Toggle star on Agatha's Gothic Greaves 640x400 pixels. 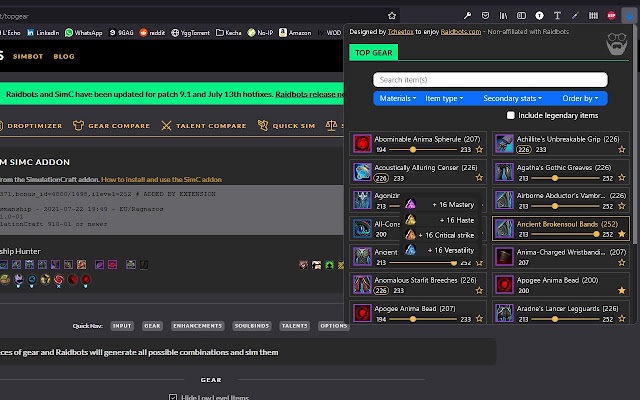pos(622,178)
